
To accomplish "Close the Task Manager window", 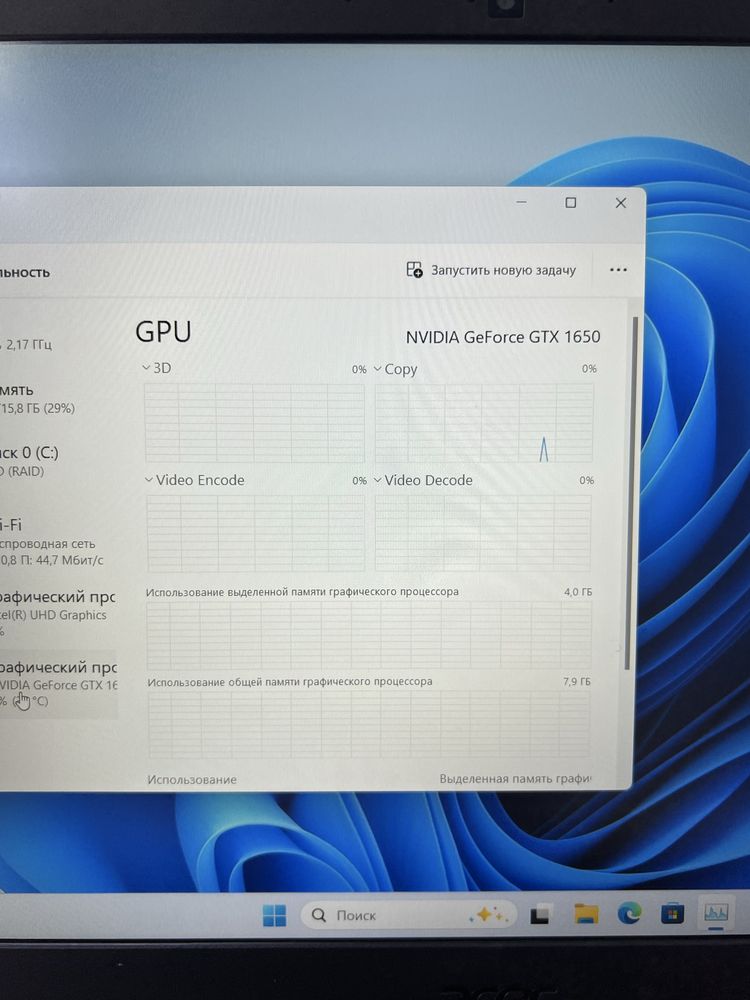I will [x=621, y=203].
